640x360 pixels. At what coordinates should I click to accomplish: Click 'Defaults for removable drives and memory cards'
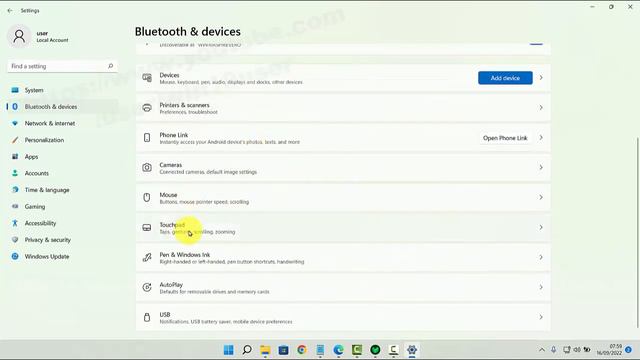coord(214,292)
